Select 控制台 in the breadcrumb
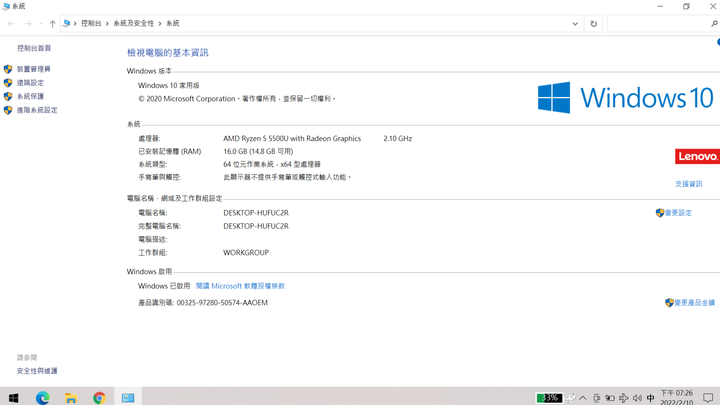 point(91,23)
